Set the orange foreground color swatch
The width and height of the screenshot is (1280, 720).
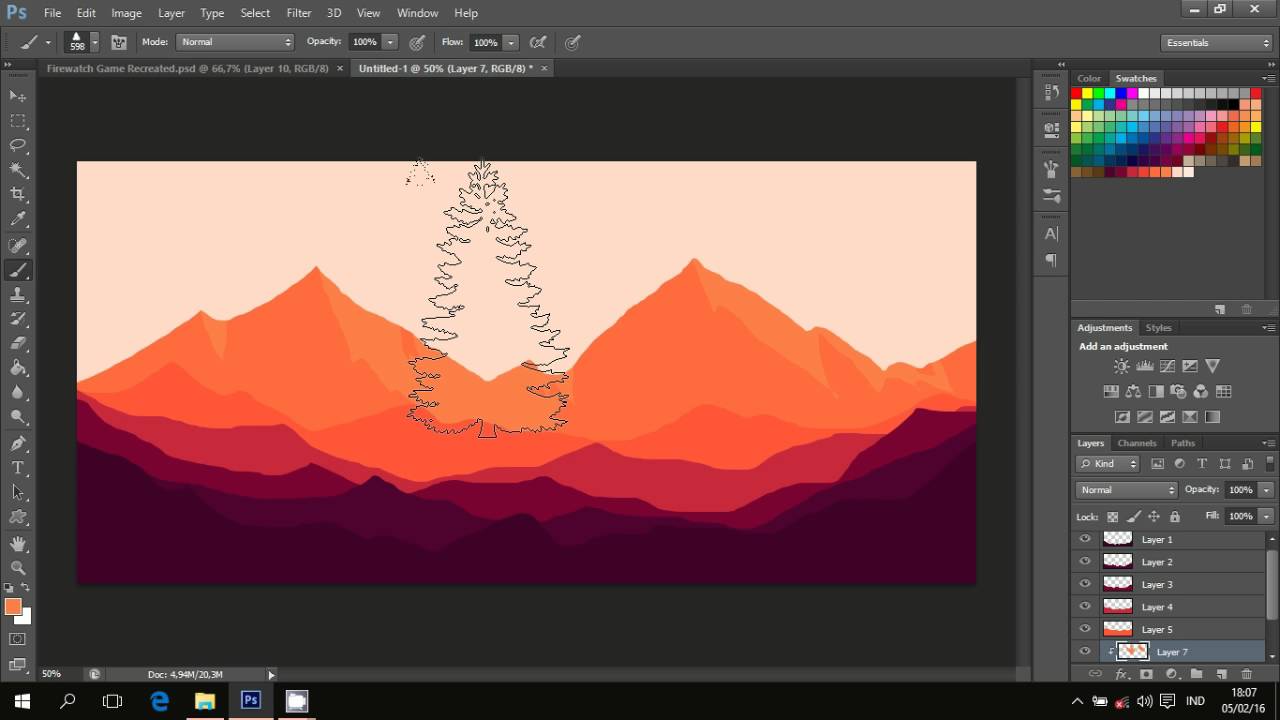click(13, 606)
